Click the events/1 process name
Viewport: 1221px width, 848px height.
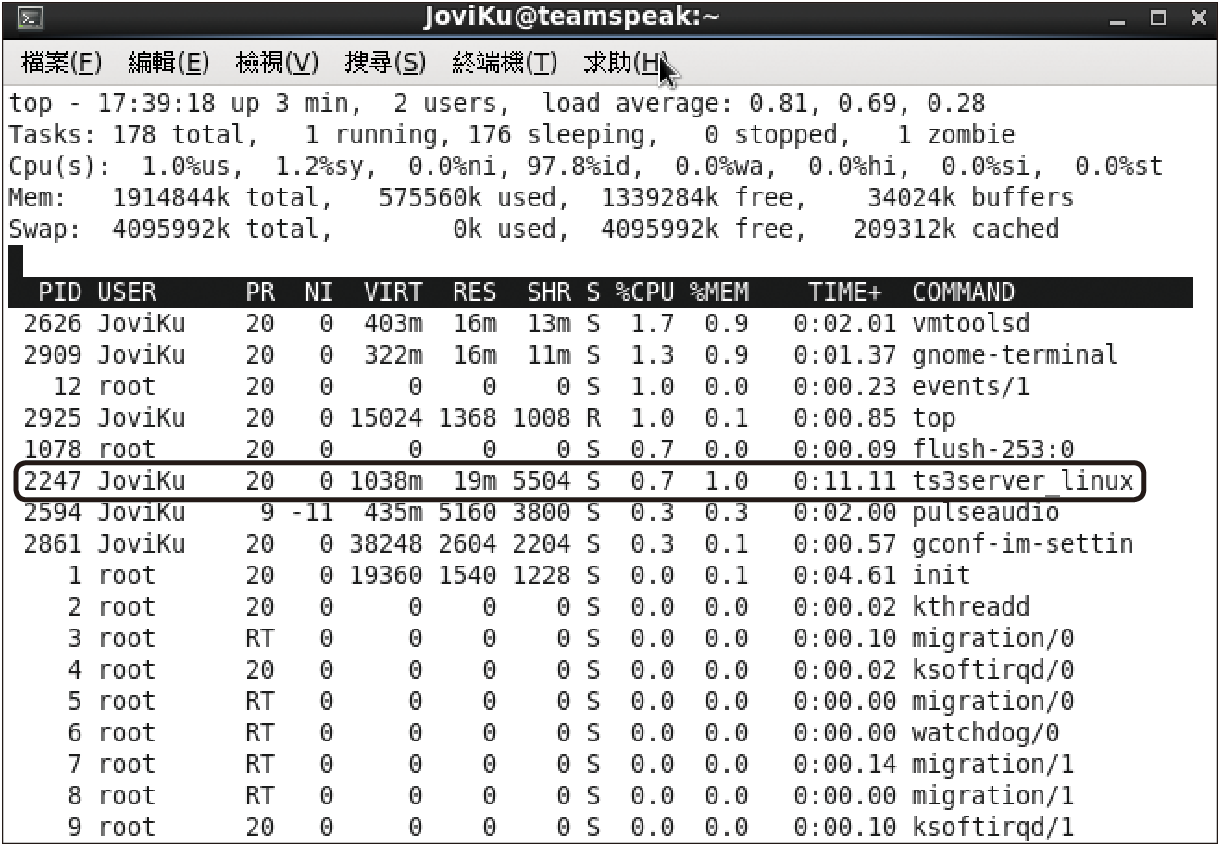tap(971, 387)
